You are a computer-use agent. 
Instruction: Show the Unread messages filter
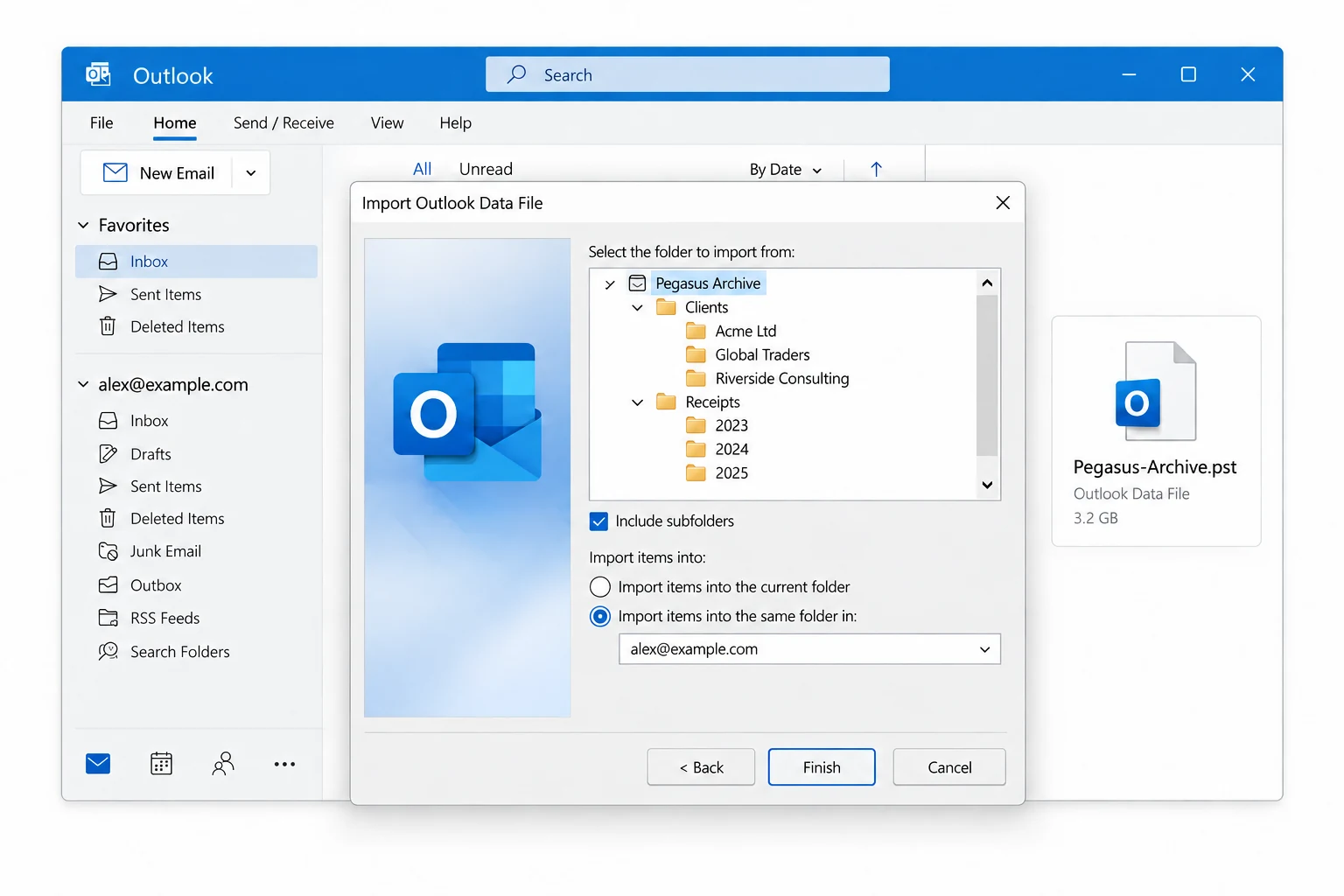pos(486,169)
